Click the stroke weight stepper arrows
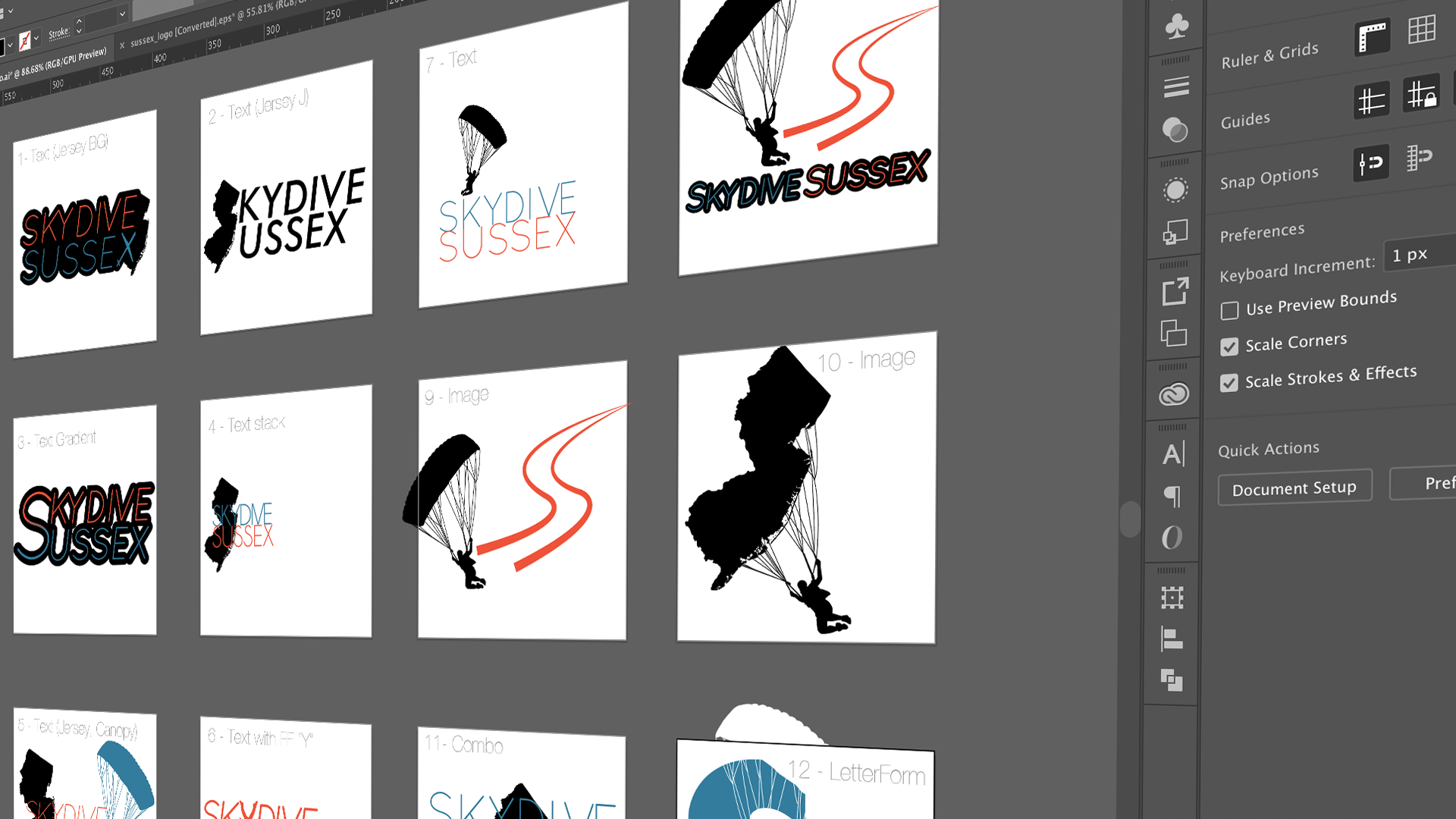Viewport: 1456px width, 819px height. (x=79, y=27)
